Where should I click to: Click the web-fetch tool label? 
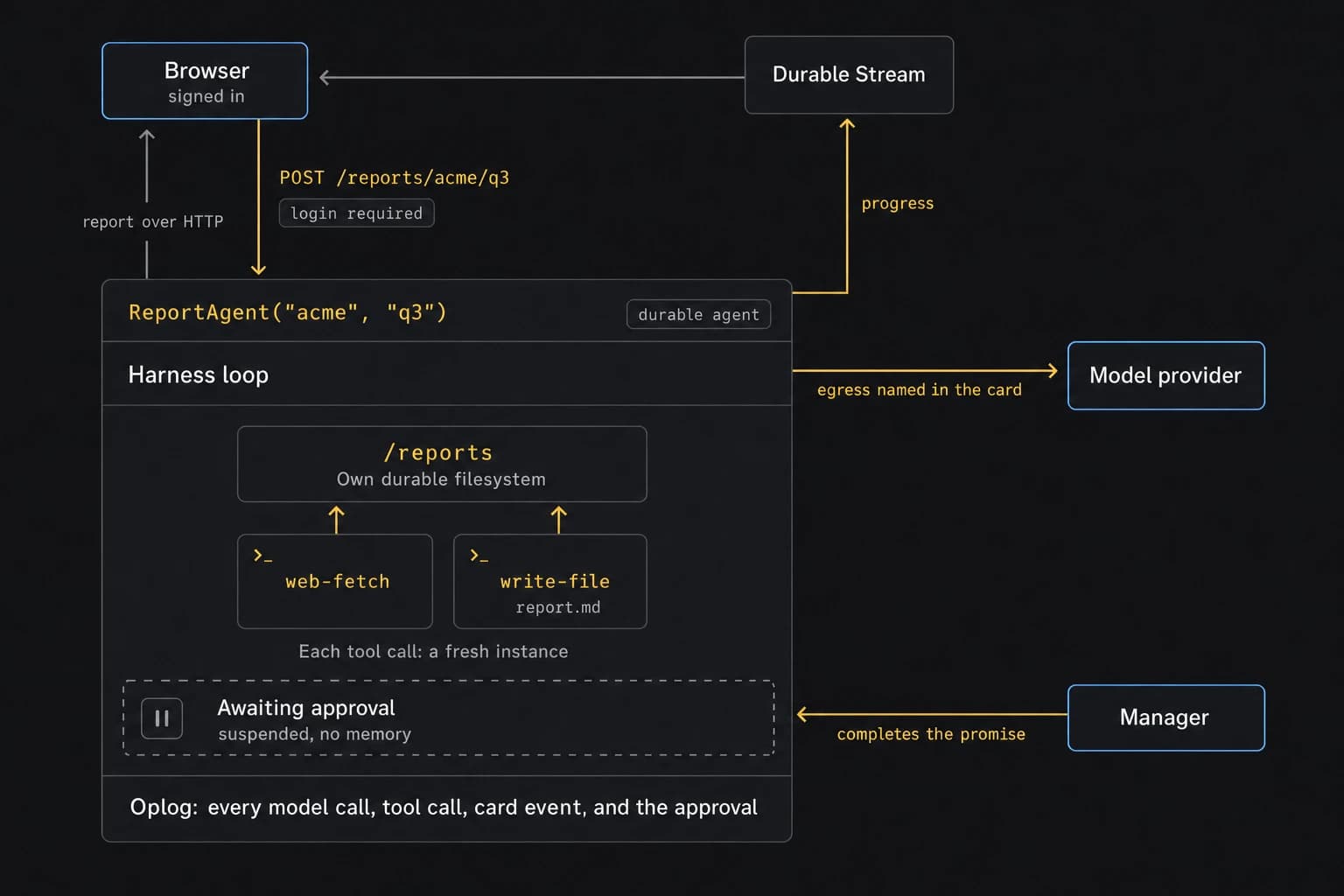click(x=338, y=582)
